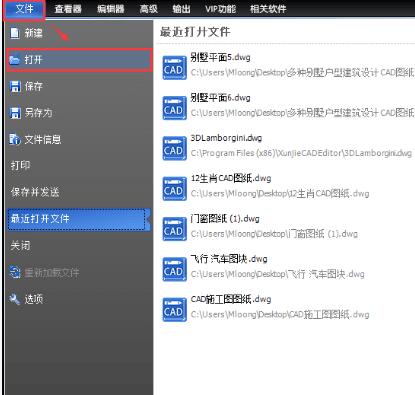Click CAD icon for 别墅平面6.dwg
This screenshot has width=415, height=395.
pyautogui.click(x=174, y=108)
